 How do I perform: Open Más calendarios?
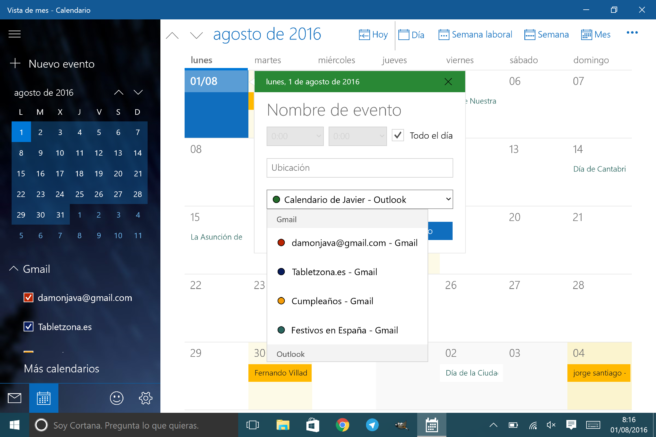[x=62, y=368]
